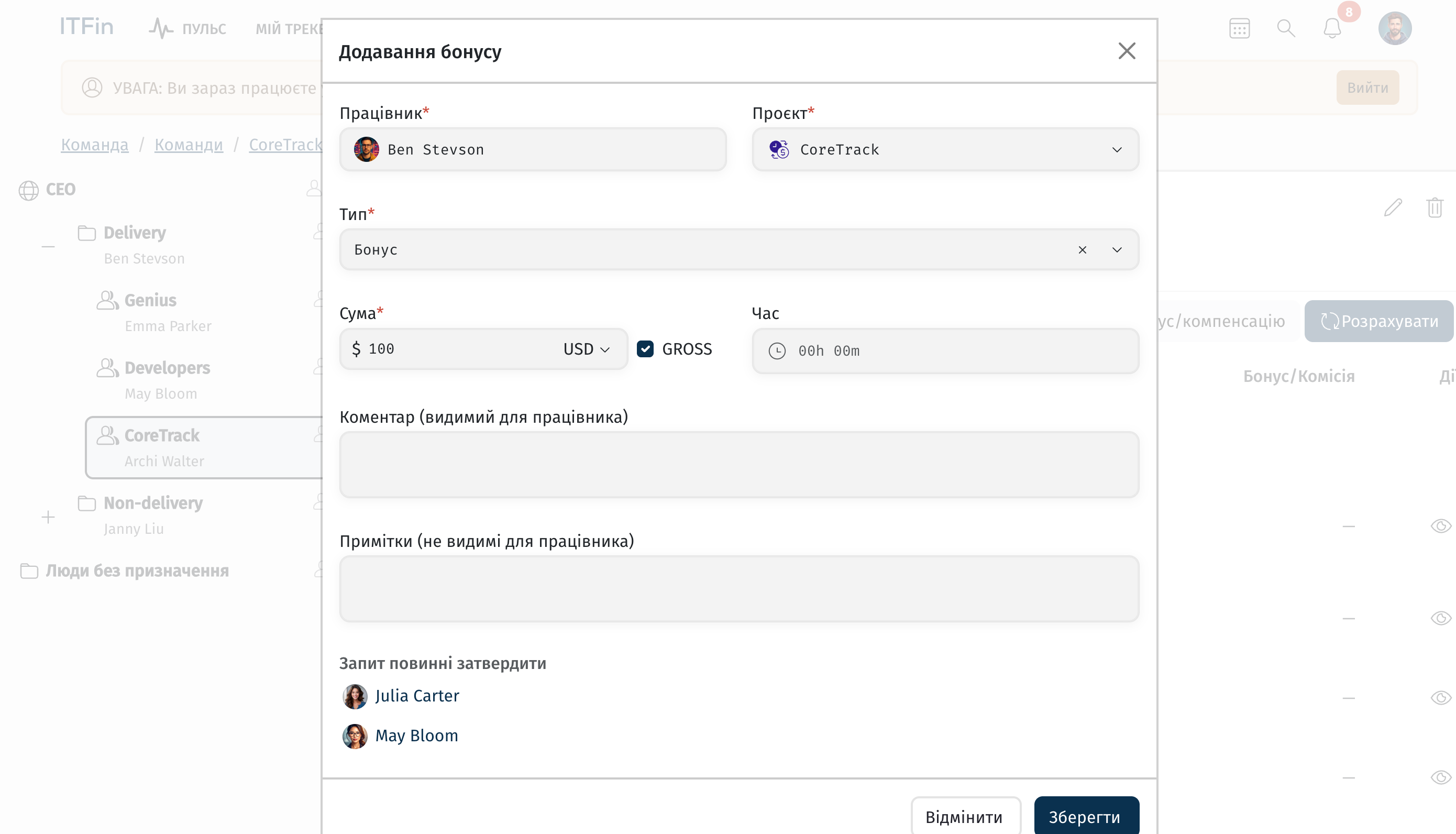Click the Люди без призначення folder icon

pyautogui.click(x=29, y=571)
